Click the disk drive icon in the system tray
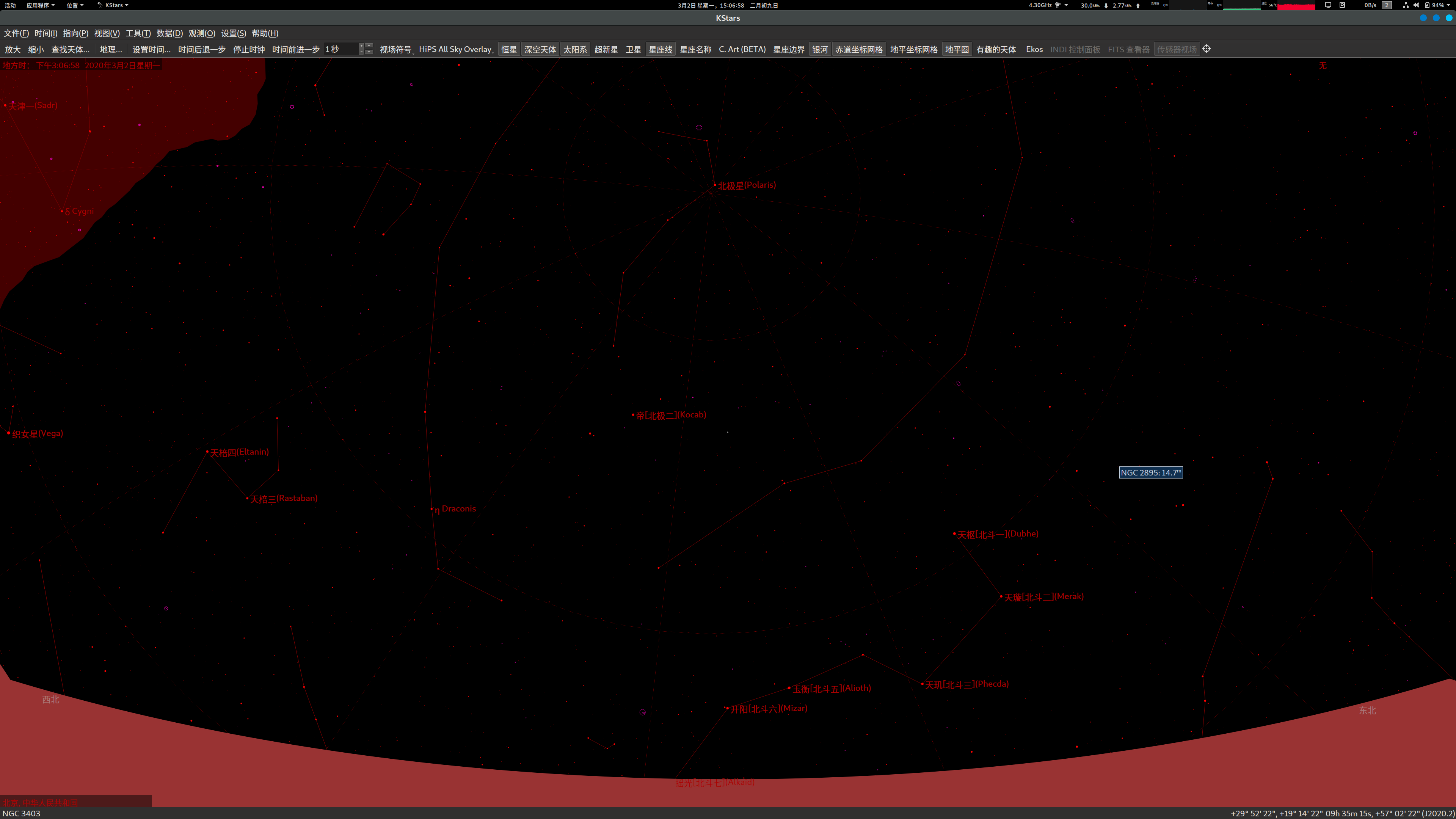 pyautogui.click(x=1342, y=5)
